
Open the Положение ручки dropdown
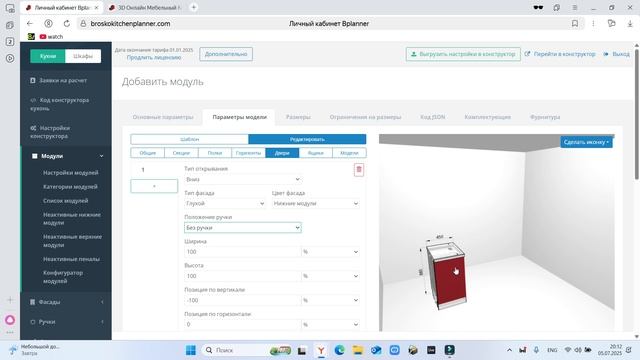click(x=243, y=228)
